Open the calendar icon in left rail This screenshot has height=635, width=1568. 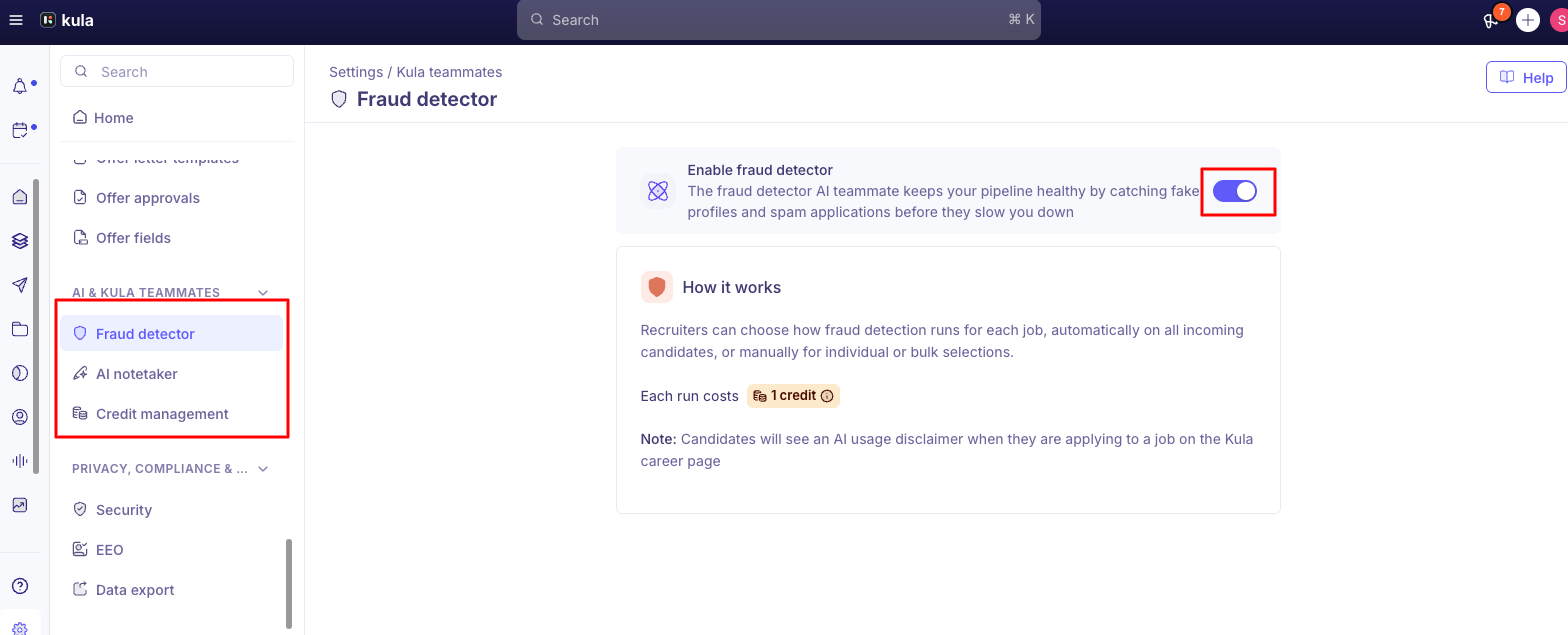click(x=20, y=130)
